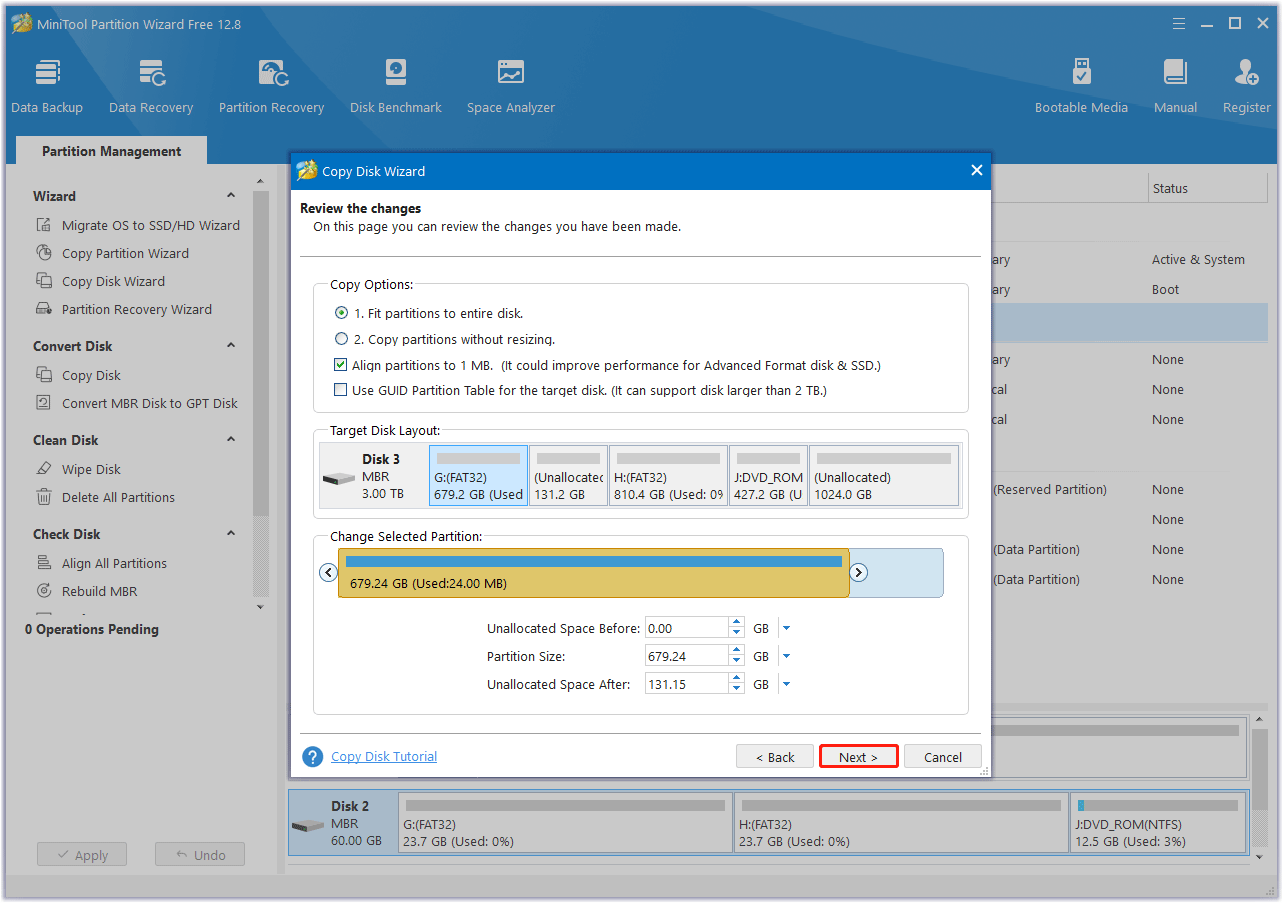Screen dimensions: 1282x903
Task: Enable GUID Partition Table for target disk
Action: [341, 390]
